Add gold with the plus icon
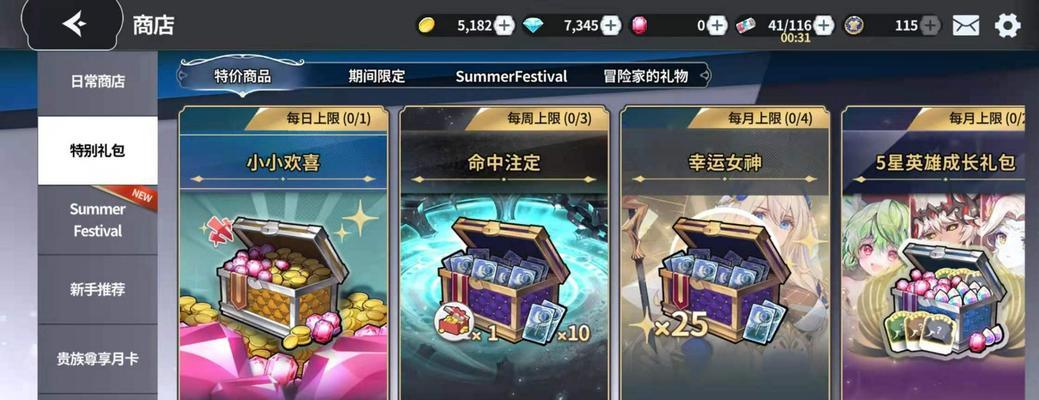This screenshot has width=1039, height=400. coord(505,26)
